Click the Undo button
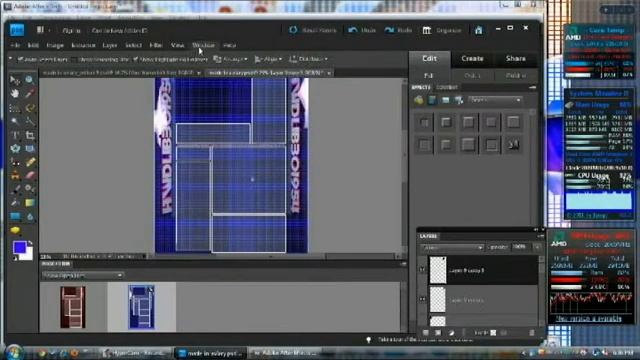 [362, 30]
